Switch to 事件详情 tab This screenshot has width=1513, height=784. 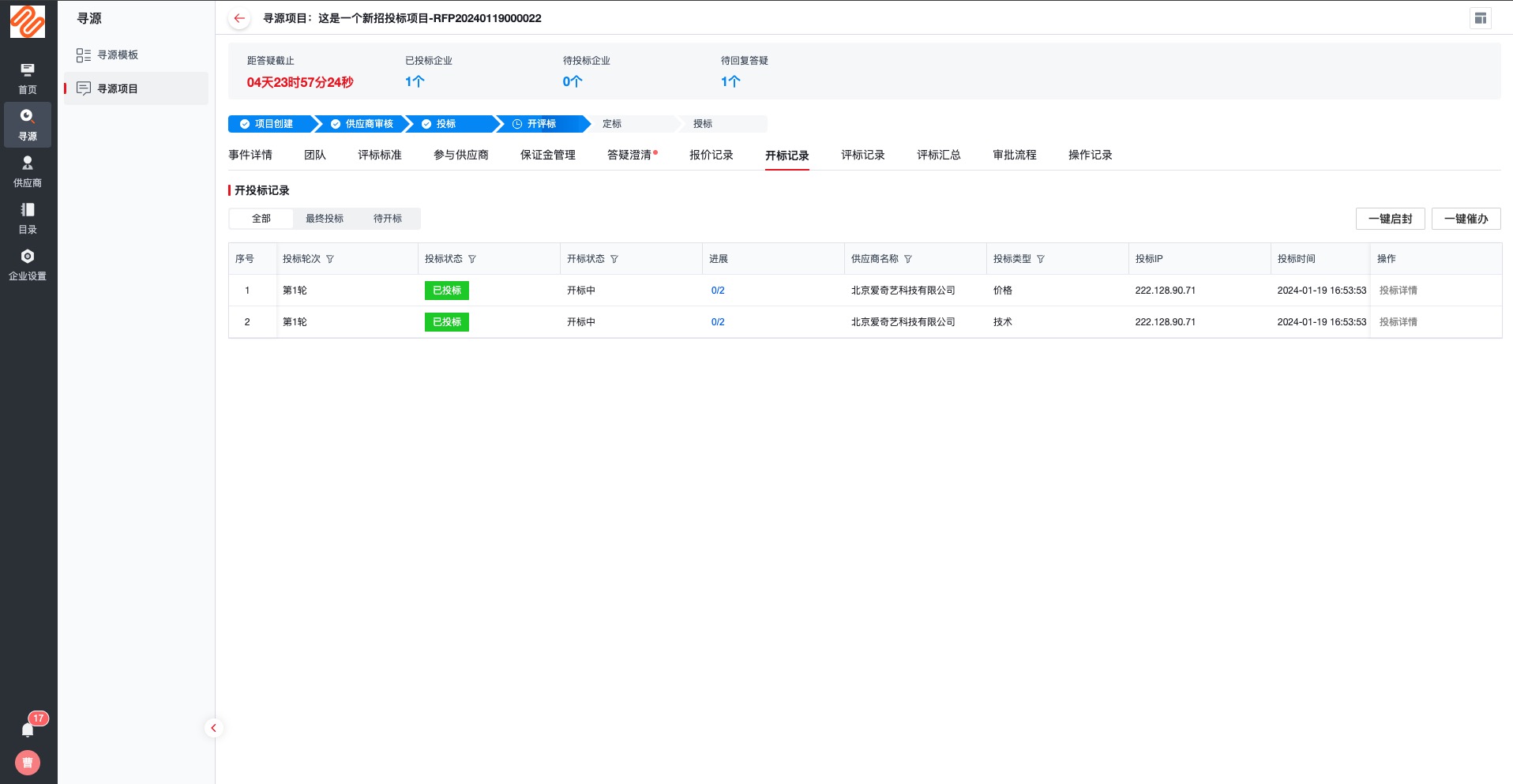250,155
